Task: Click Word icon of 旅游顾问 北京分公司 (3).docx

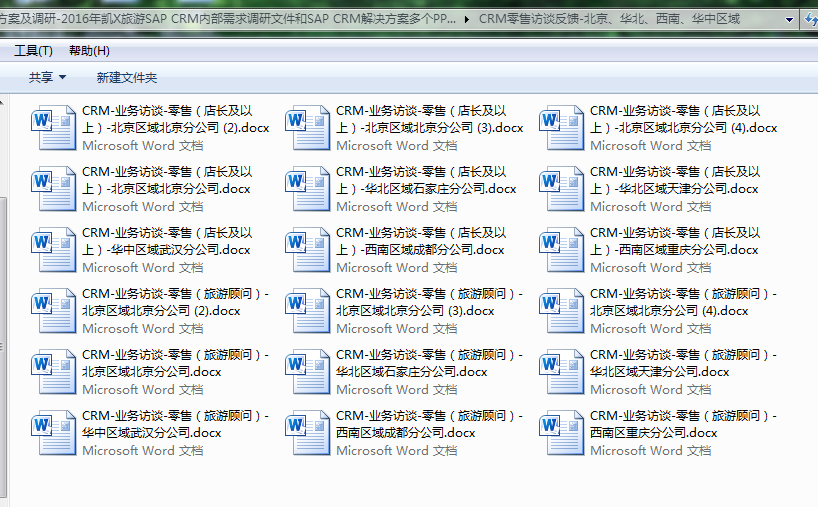Action: [x=308, y=311]
